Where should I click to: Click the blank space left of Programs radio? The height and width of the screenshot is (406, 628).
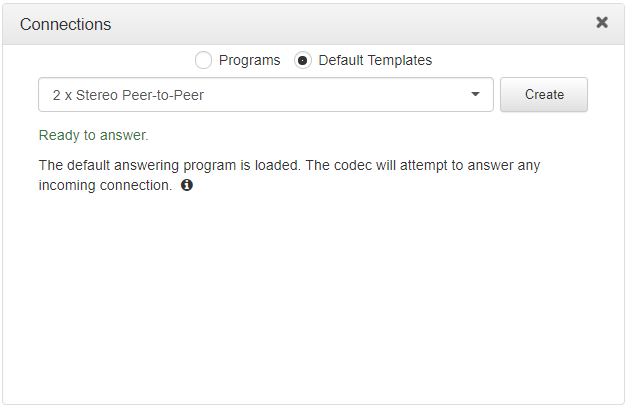tap(110, 60)
